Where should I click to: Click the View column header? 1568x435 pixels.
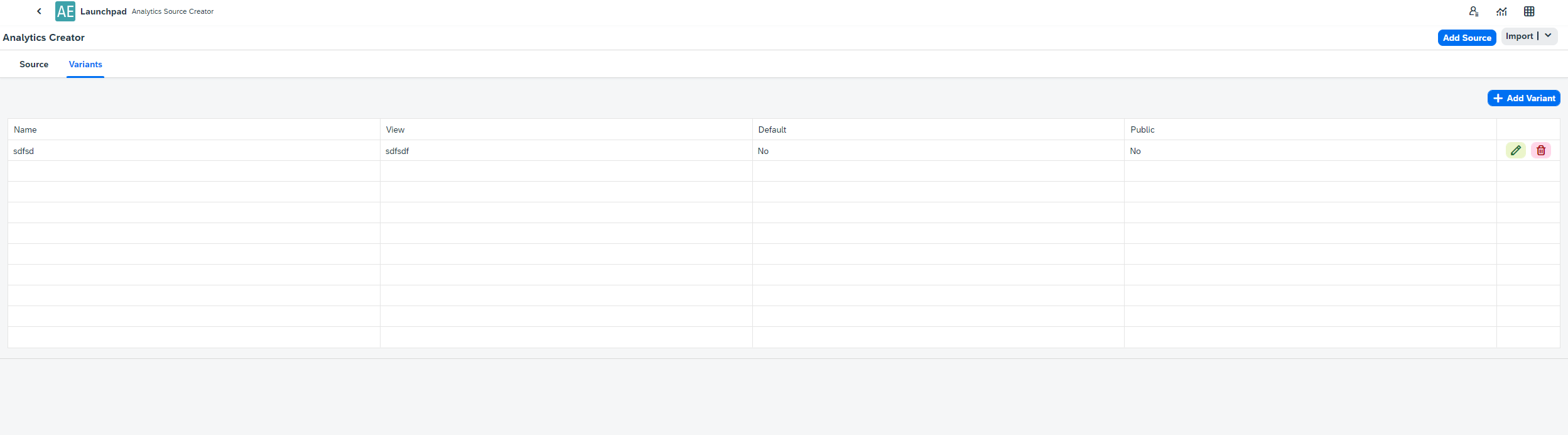pos(395,129)
